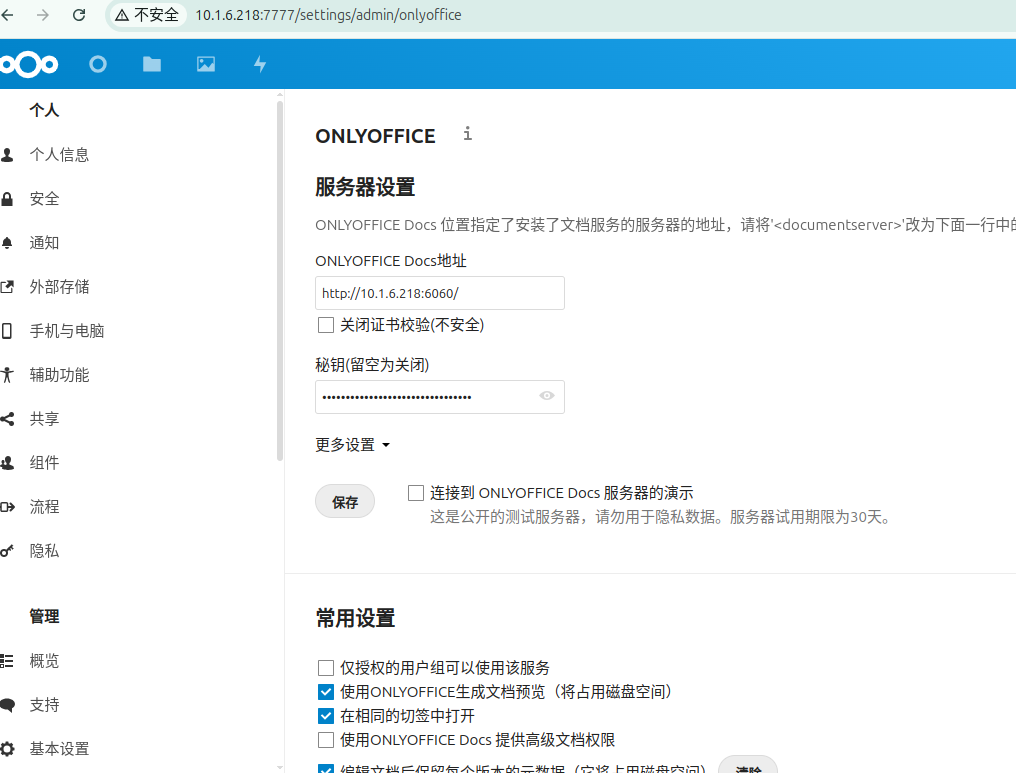Open 组件 settings link
Image resolution: width=1016 pixels, height=776 pixels.
(x=44, y=463)
